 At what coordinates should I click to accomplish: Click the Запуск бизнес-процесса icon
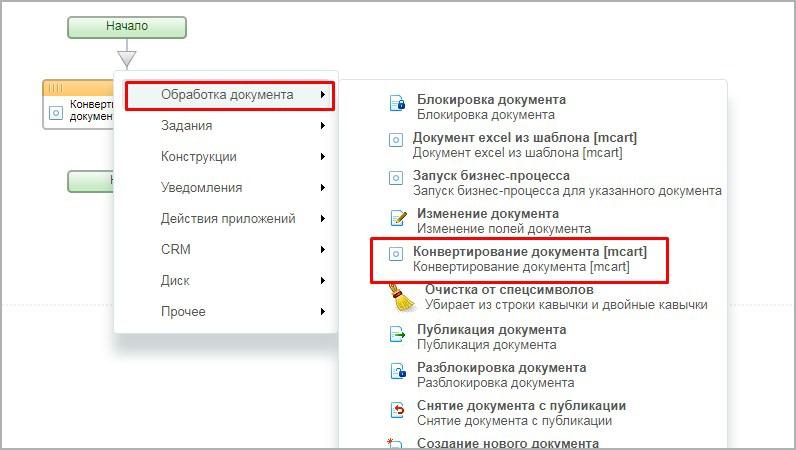tap(395, 178)
